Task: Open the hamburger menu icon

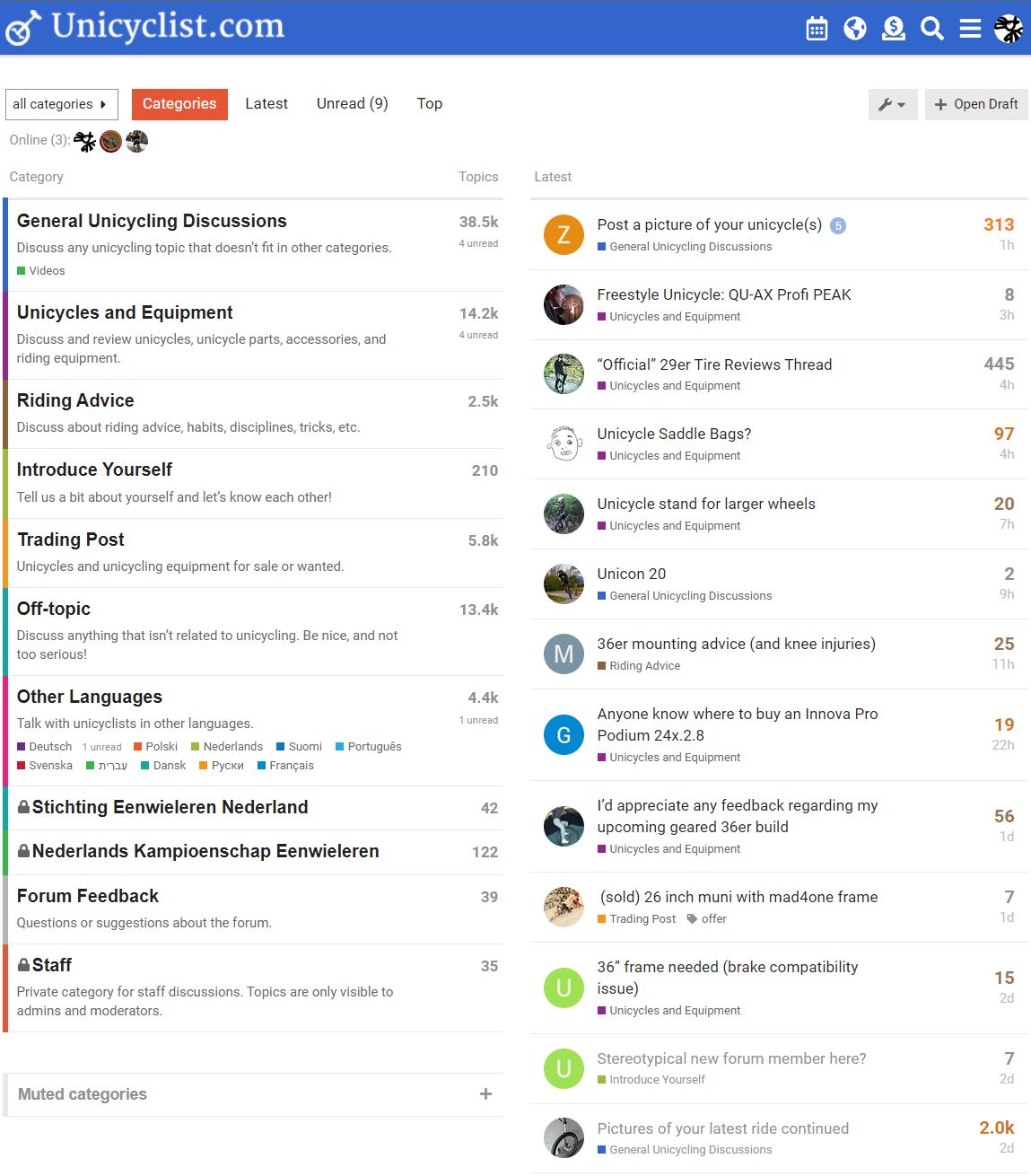Action: pos(970,29)
